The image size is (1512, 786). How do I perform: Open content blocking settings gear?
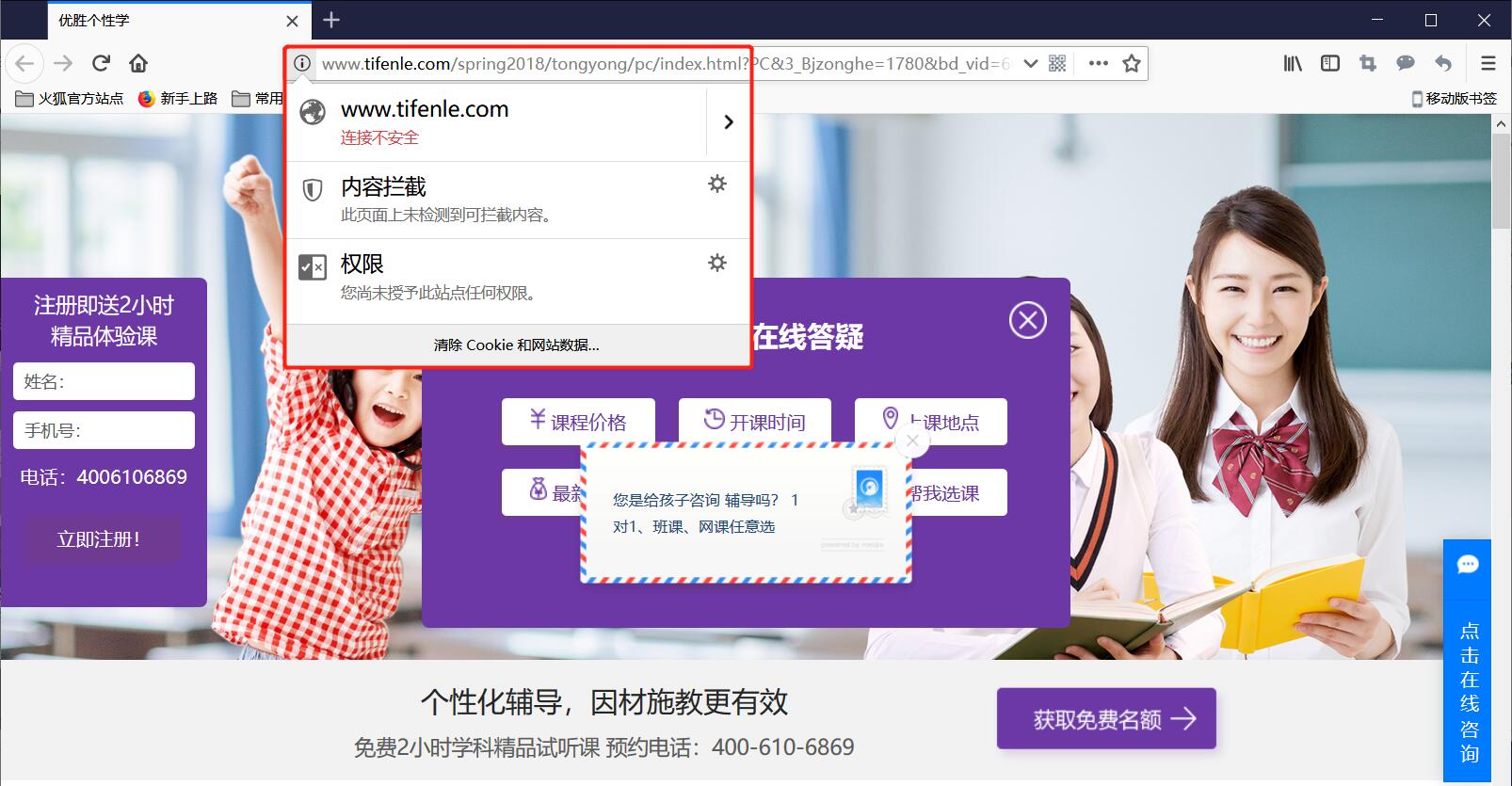point(717,184)
